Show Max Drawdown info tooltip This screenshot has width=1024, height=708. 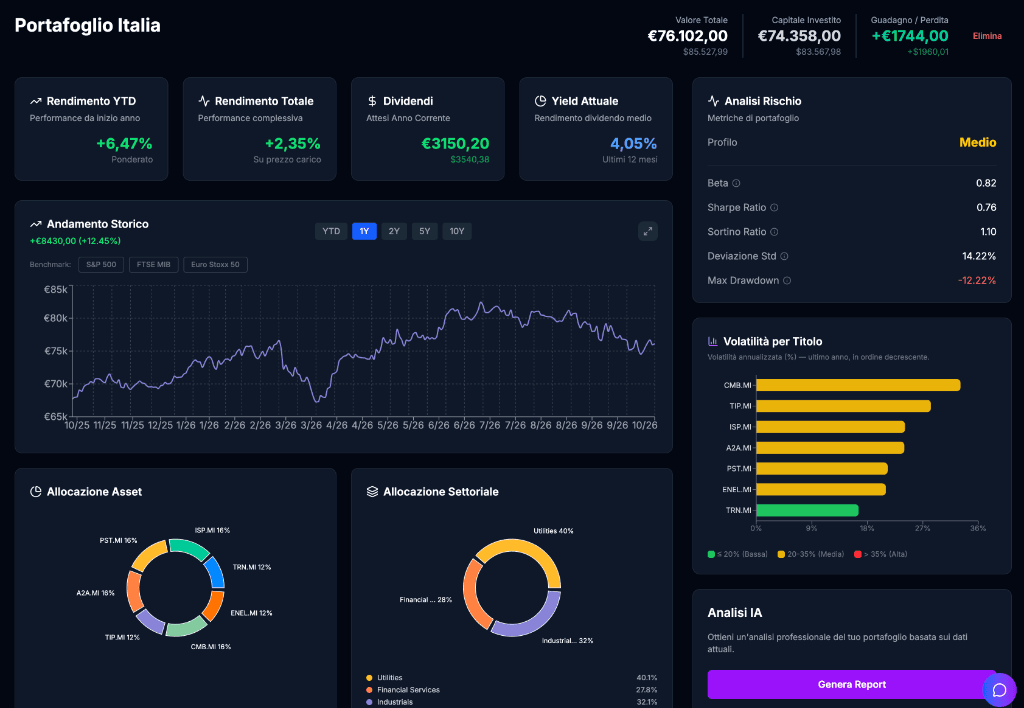pyautogui.click(x=787, y=281)
